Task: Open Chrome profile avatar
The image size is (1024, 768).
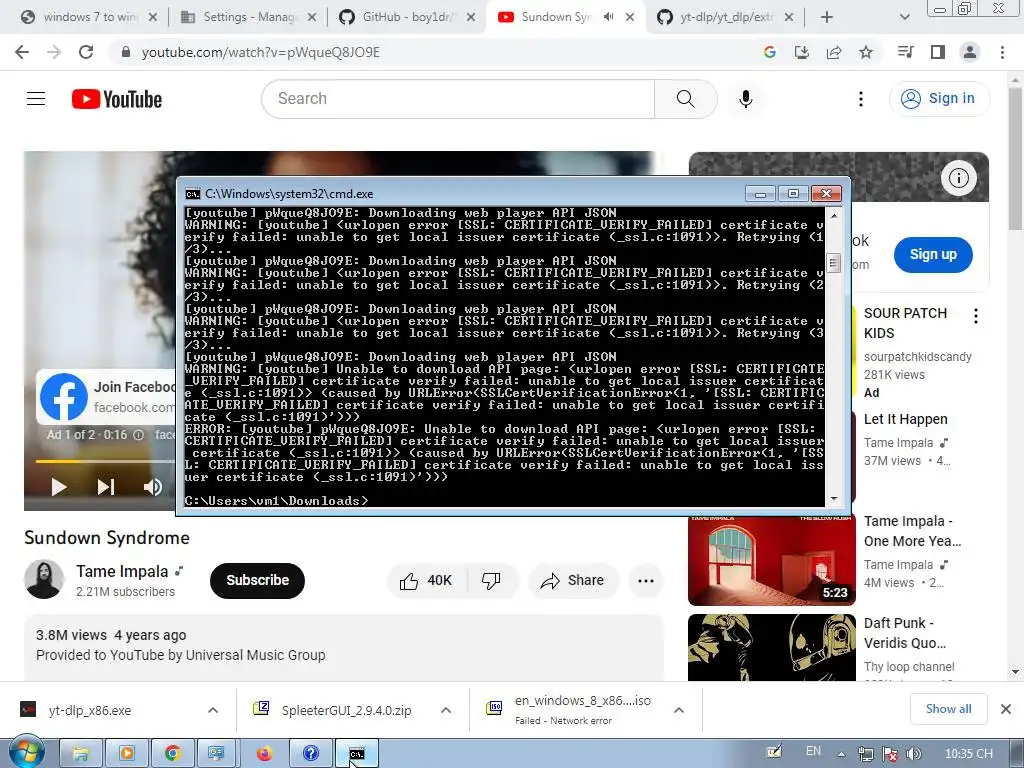Action: [970, 52]
